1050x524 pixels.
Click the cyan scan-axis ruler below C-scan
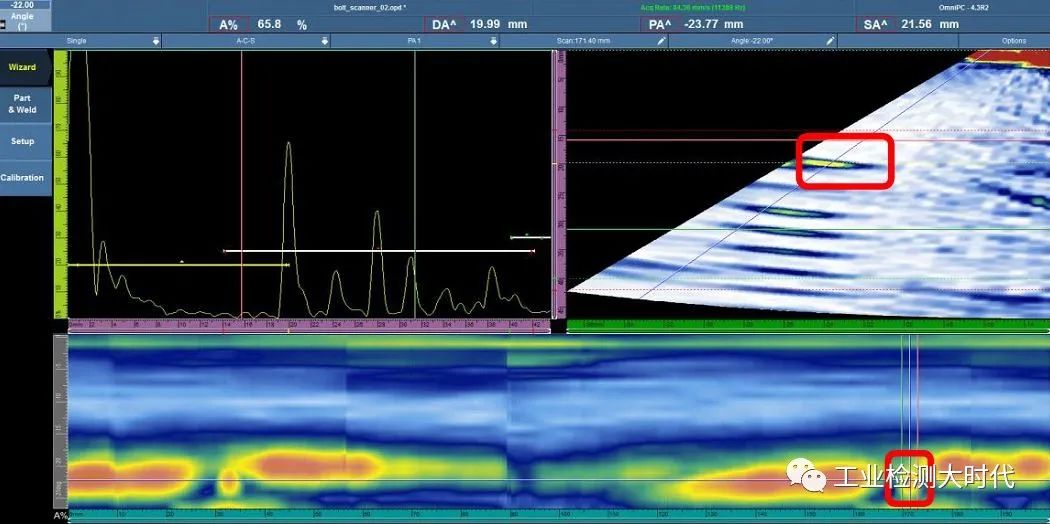coord(559,513)
